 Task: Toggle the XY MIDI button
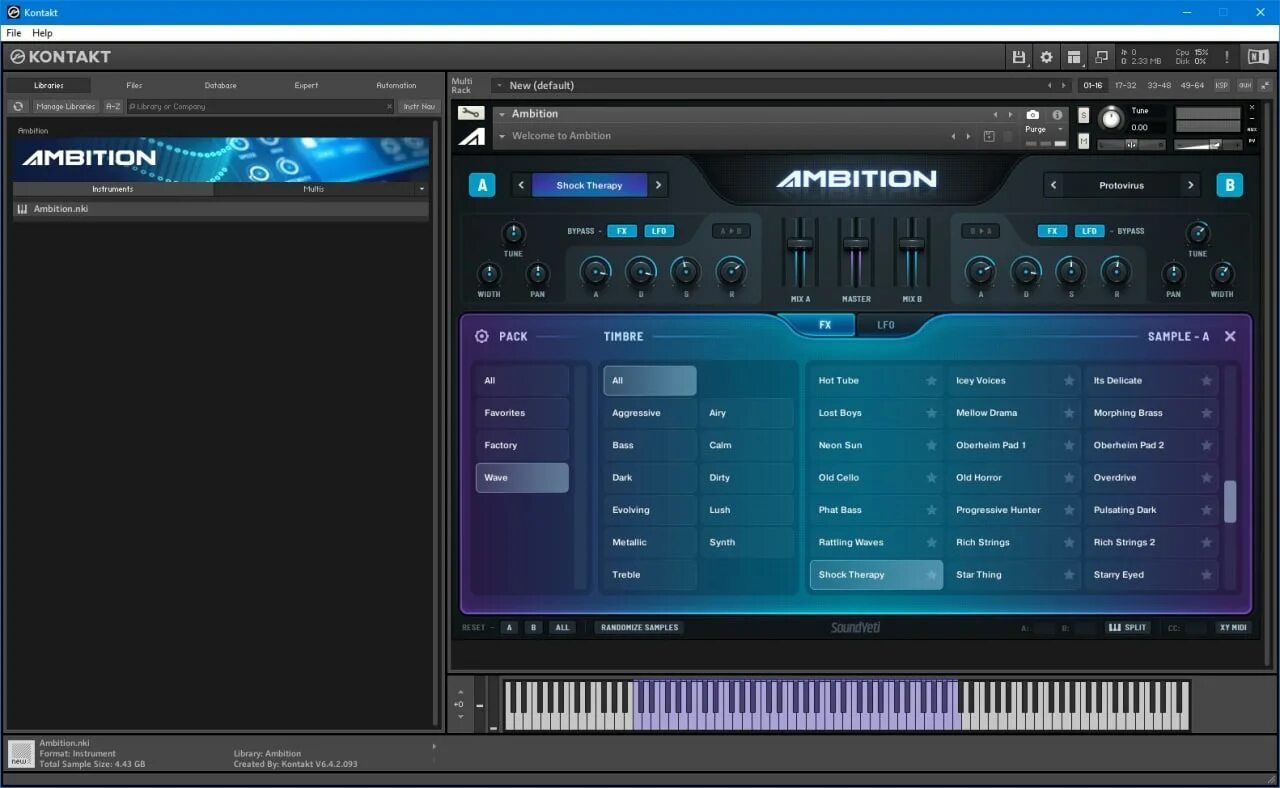[1233, 628]
